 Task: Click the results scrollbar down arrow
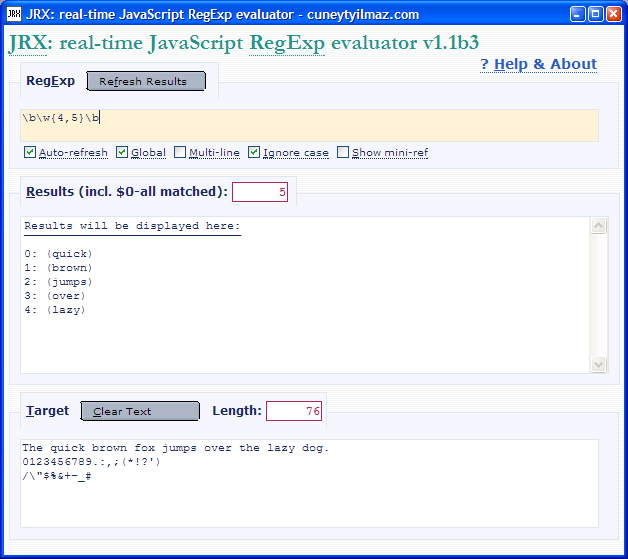coord(599,364)
